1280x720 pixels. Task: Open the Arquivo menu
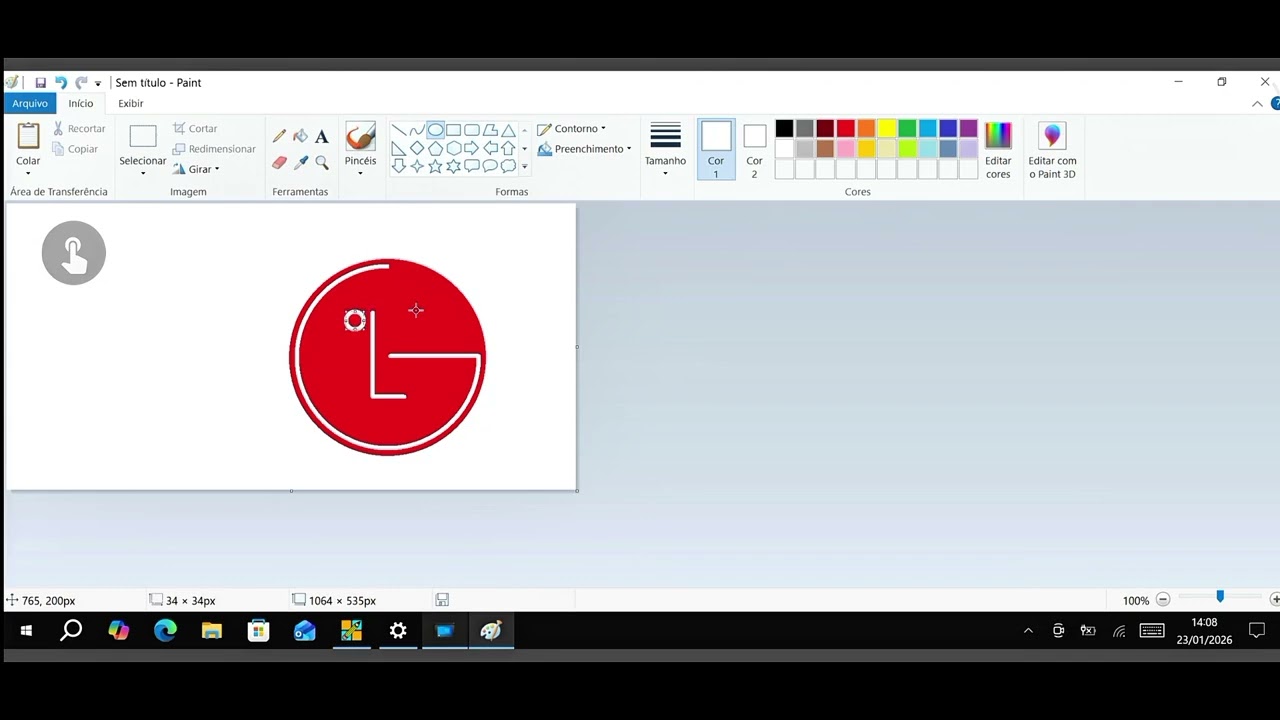click(x=30, y=103)
